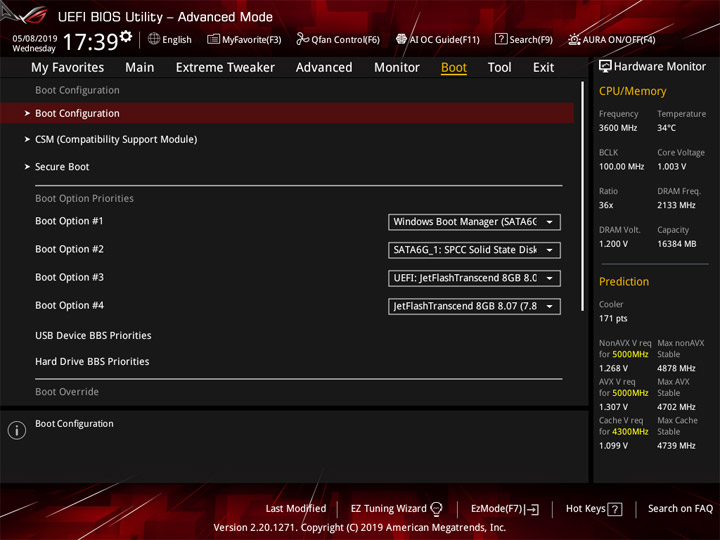
Task: Open Hard Drive BBS Priorities
Action: (x=92, y=361)
